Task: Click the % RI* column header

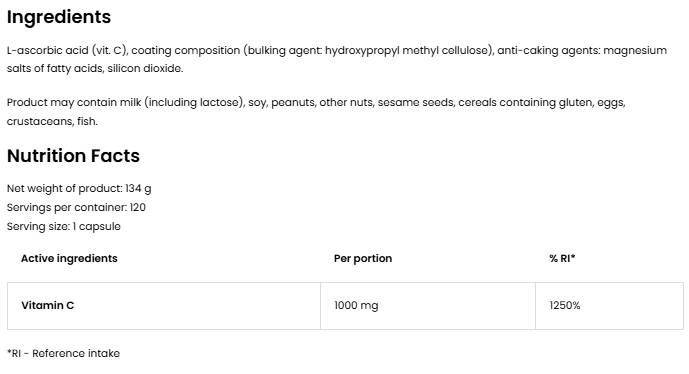Action: point(562,258)
